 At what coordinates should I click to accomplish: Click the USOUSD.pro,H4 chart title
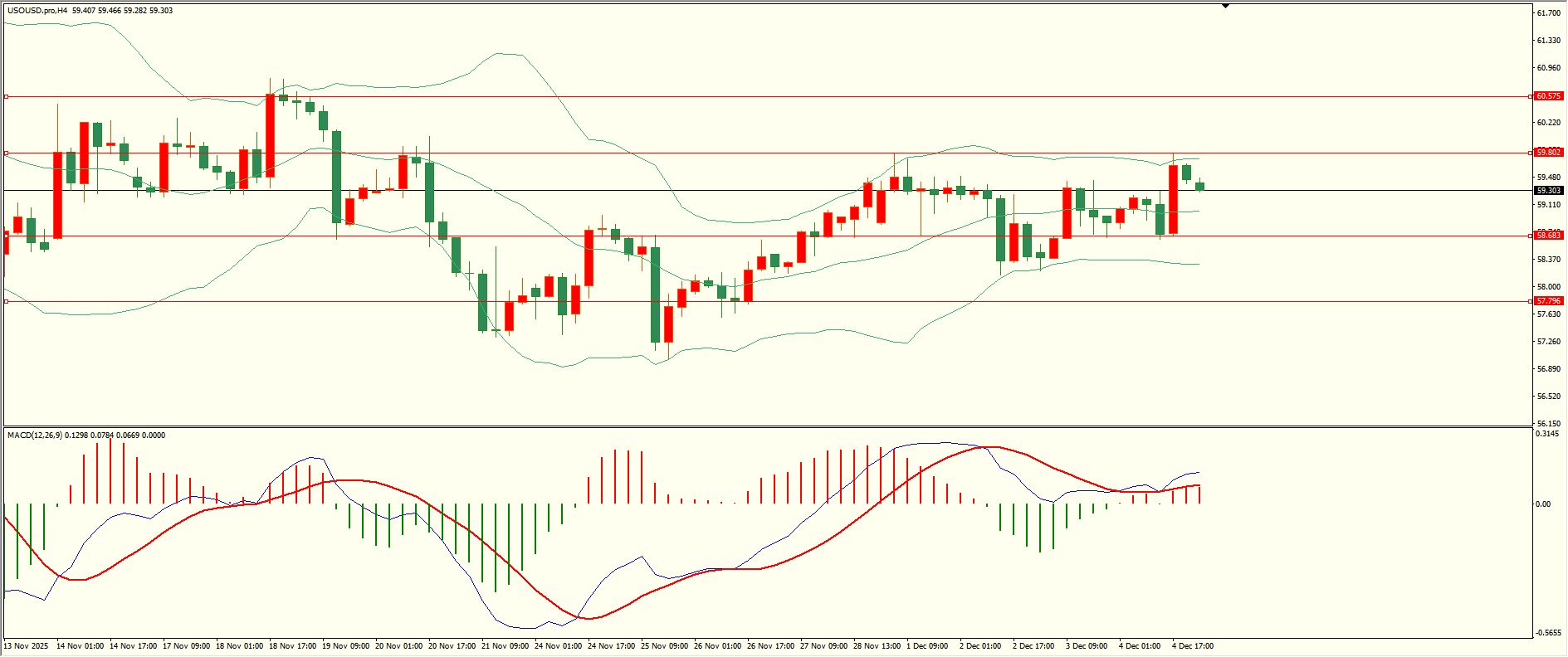point(37,11)
